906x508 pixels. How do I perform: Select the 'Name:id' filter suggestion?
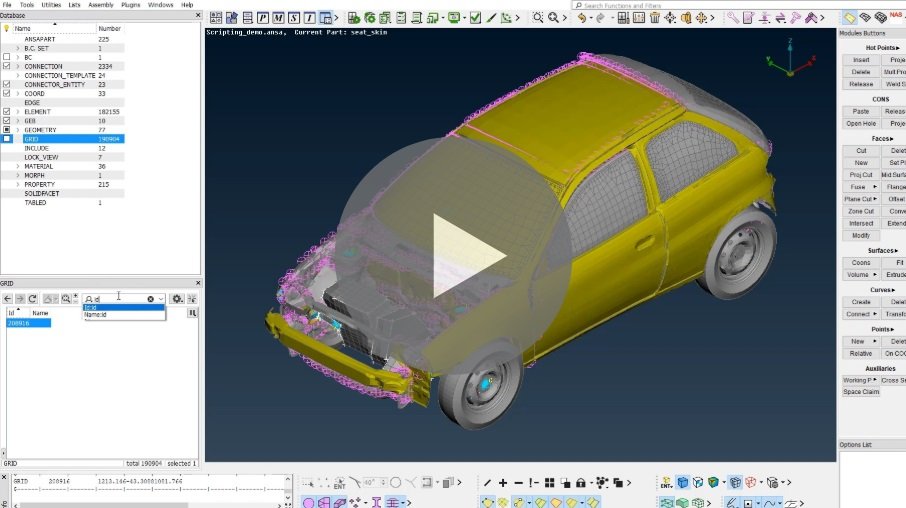96,315
